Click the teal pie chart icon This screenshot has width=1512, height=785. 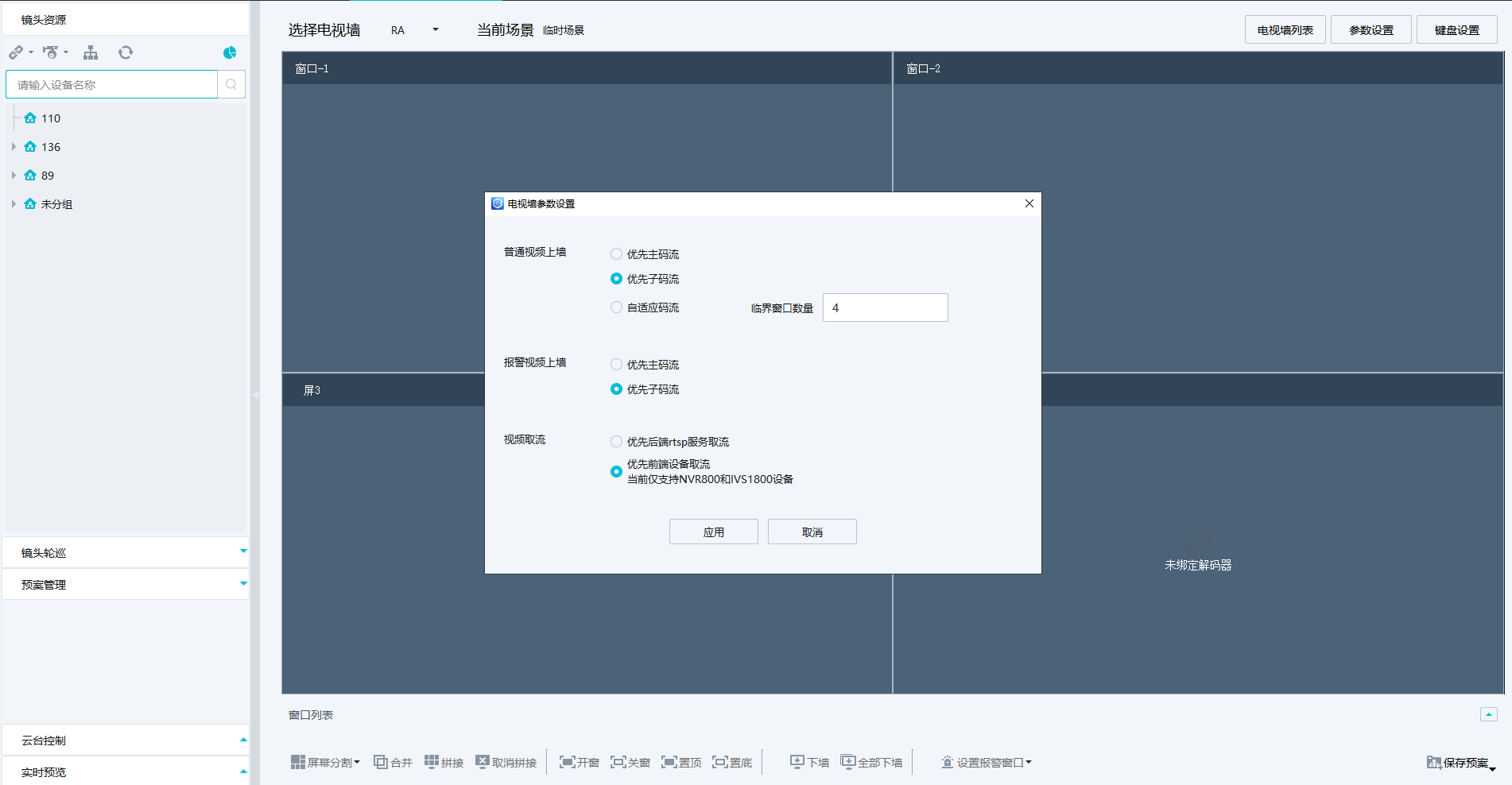point(230,52)
